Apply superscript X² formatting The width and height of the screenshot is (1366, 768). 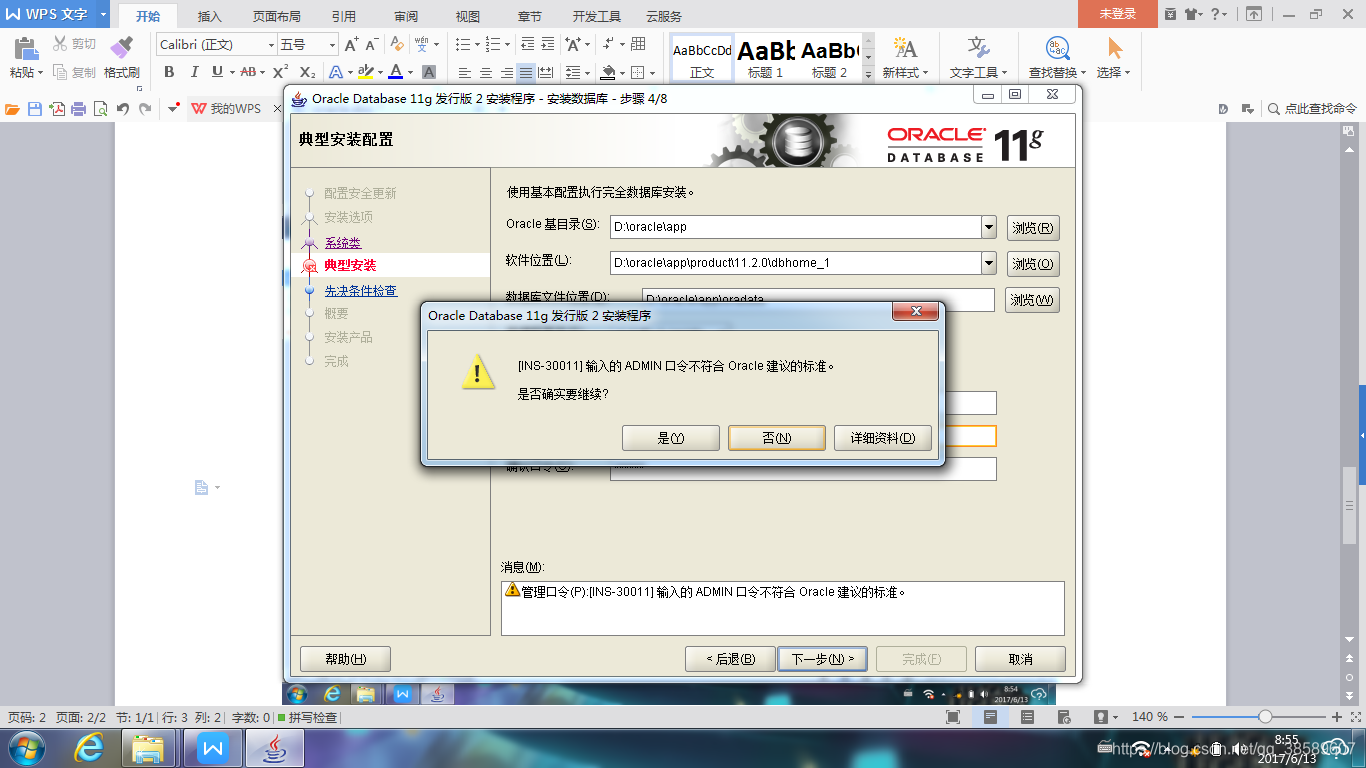pos(281,72)
